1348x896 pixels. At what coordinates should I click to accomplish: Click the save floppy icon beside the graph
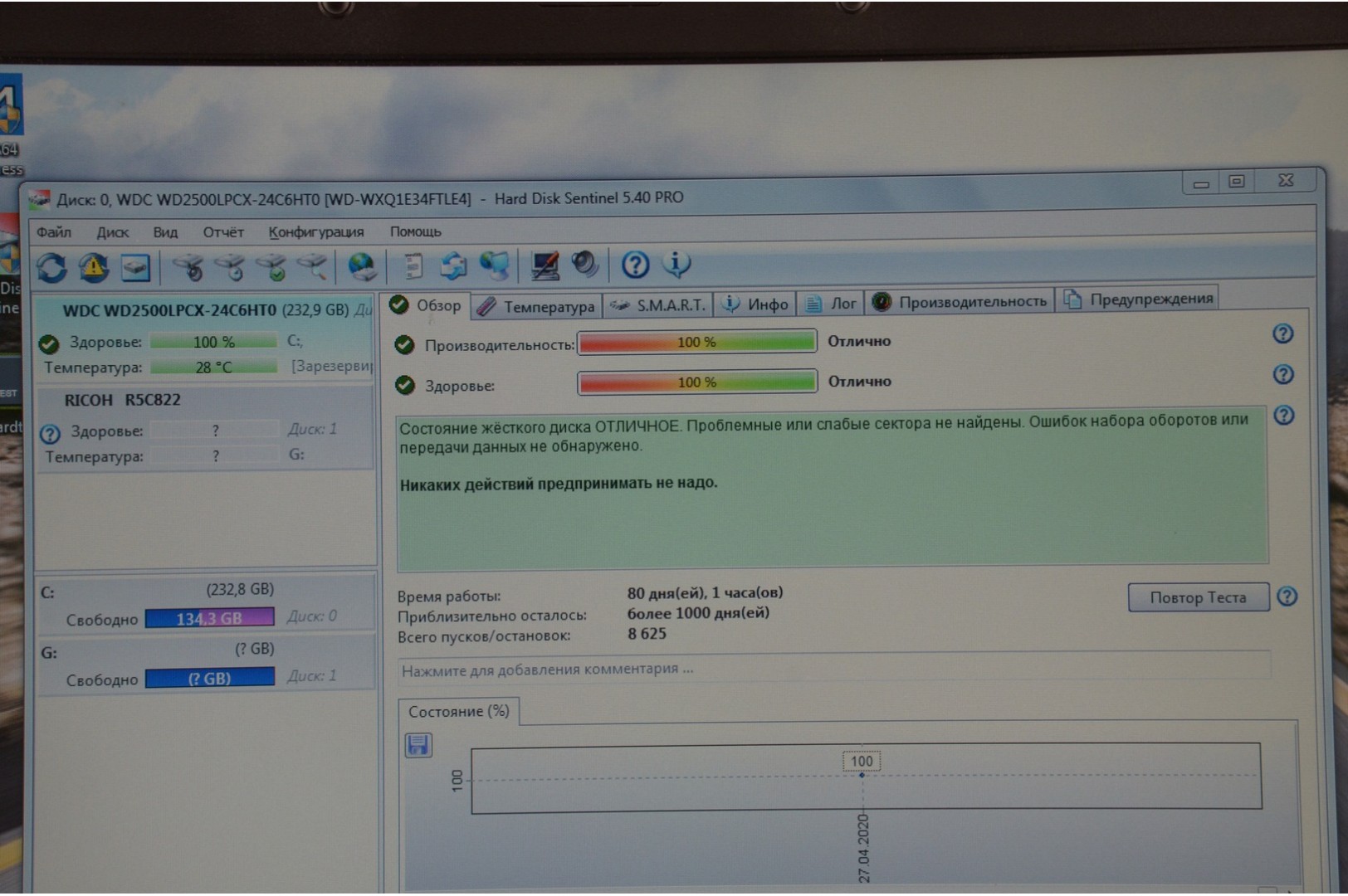click(418, 744)
